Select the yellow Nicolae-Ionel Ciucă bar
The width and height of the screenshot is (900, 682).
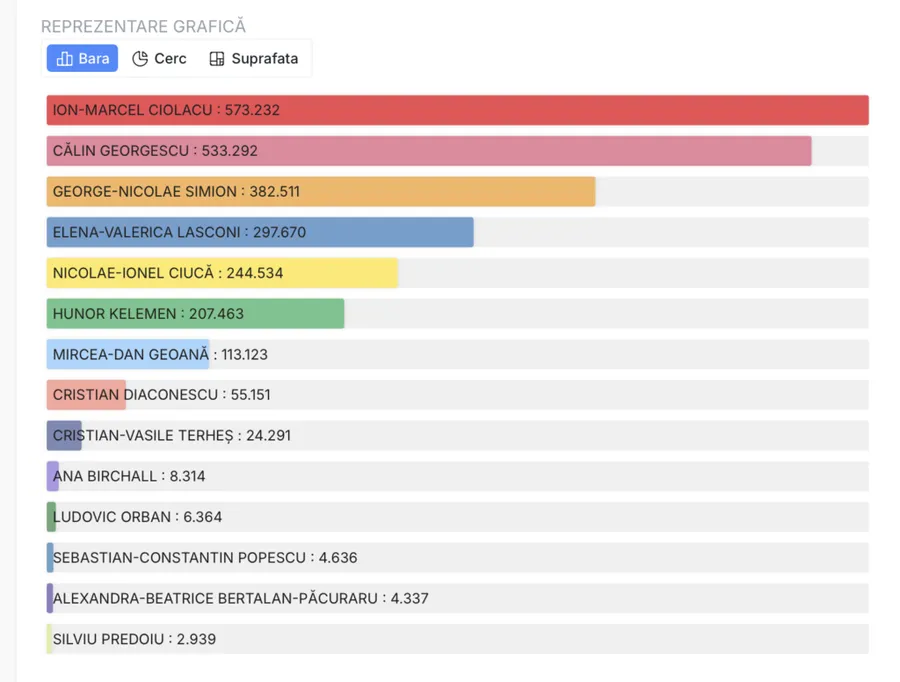pyautogui.click(x=222, y=273)
